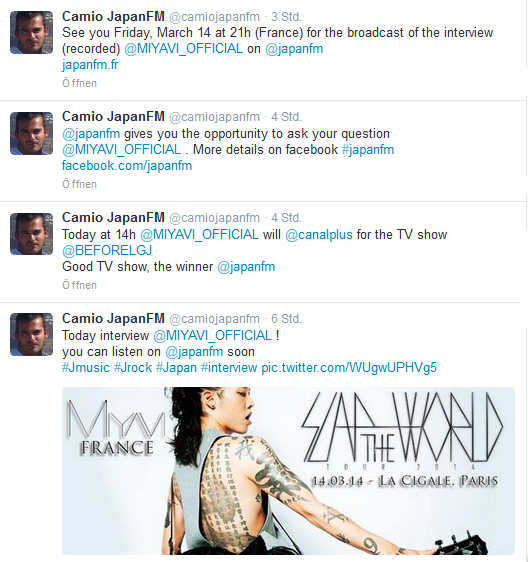Open the pic.twitter.com/WUgwUPHVg5 link

tap(349, 367)
